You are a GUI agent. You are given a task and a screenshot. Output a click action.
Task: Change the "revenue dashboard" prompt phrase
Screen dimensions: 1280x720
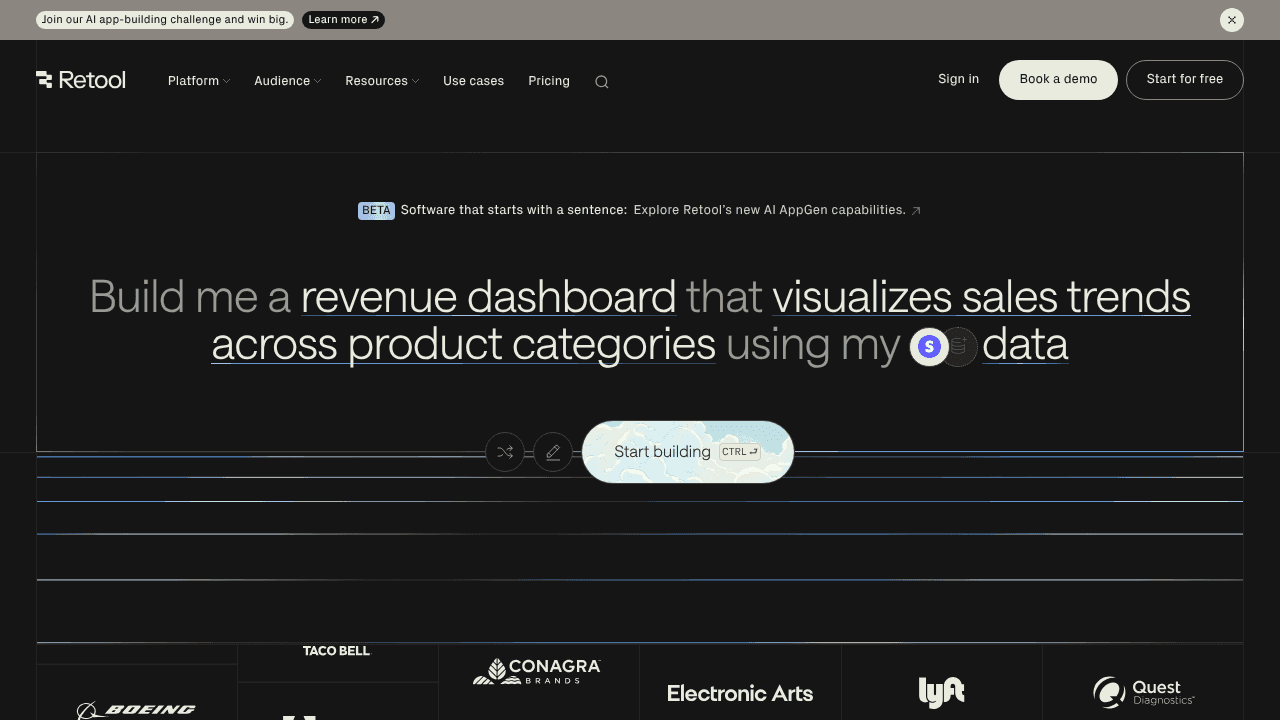coord(488,298)
